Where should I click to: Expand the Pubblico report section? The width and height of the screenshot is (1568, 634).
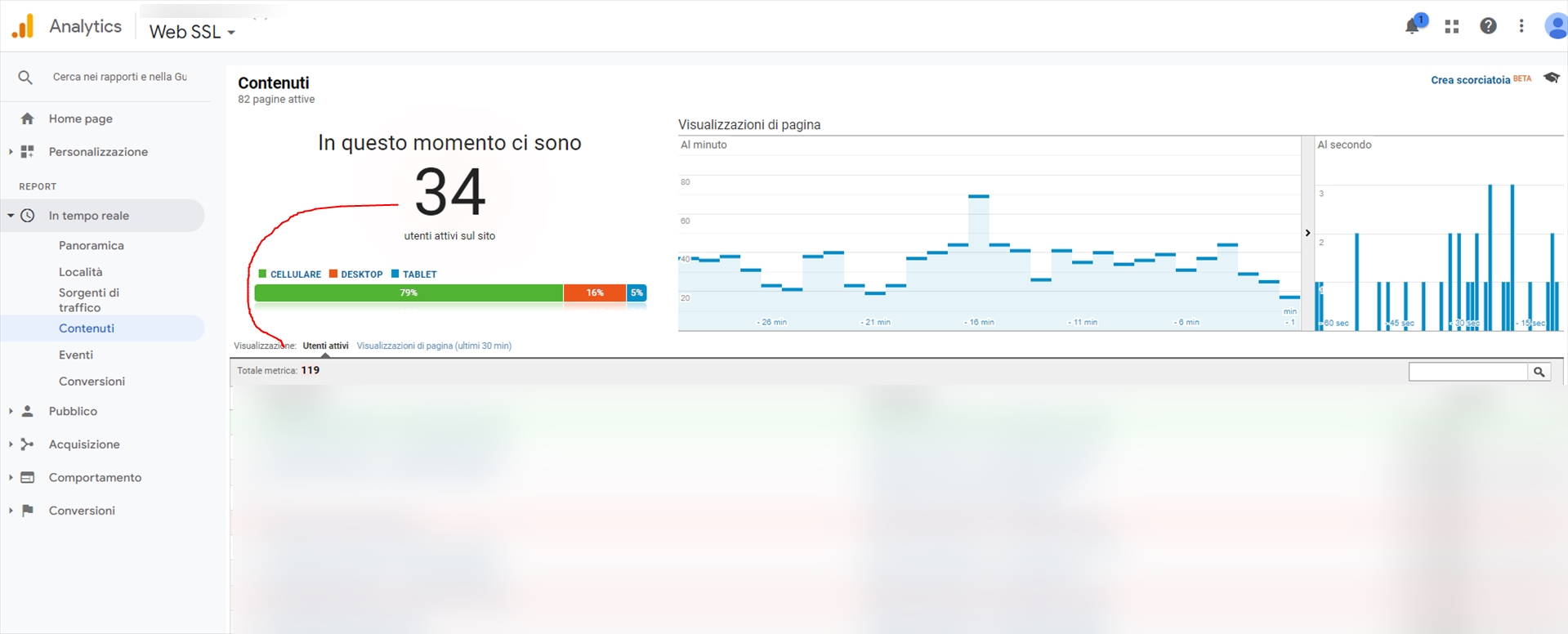point(11,411)
